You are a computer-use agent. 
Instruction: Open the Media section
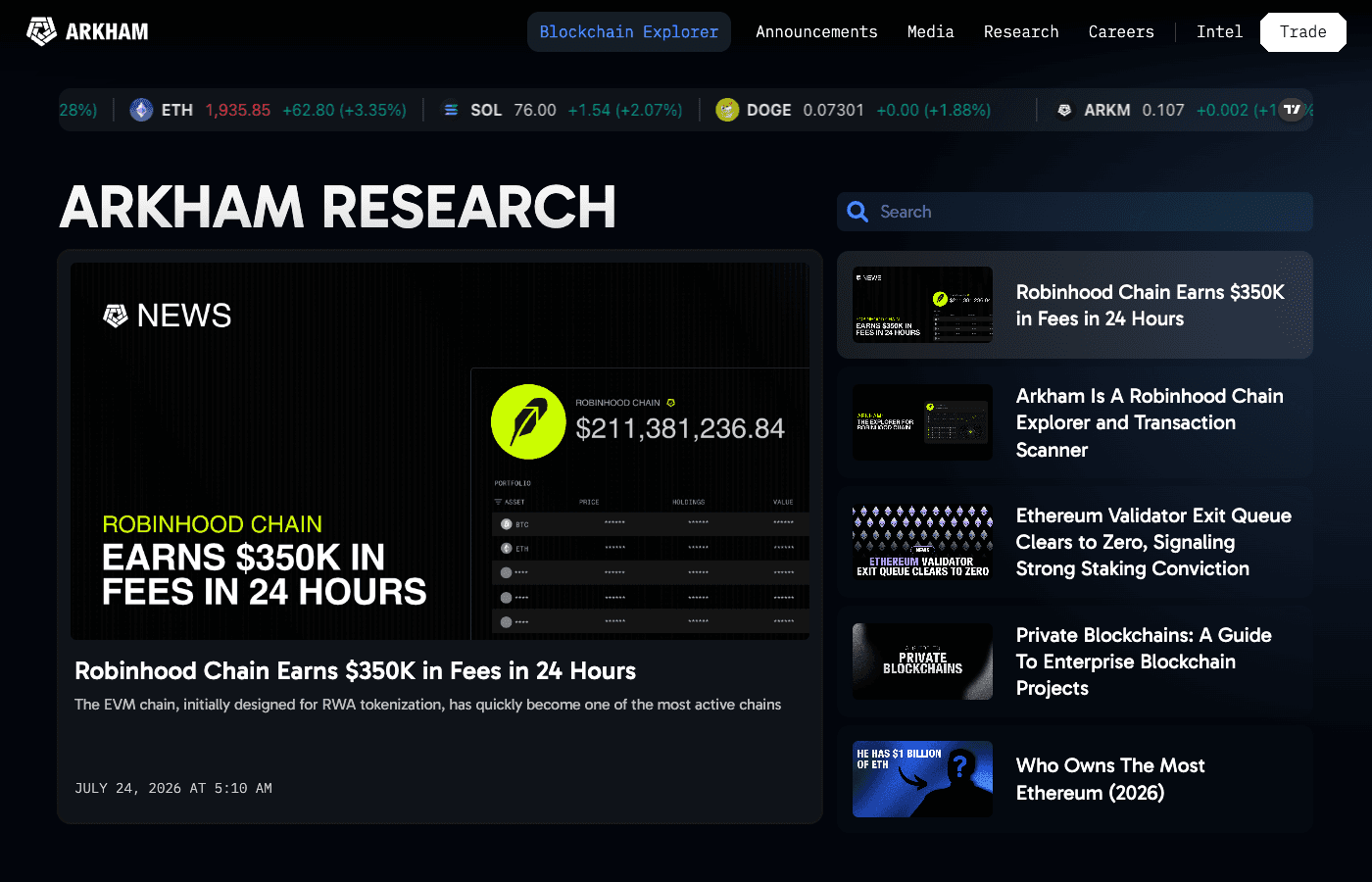click(x=930, y=31)
